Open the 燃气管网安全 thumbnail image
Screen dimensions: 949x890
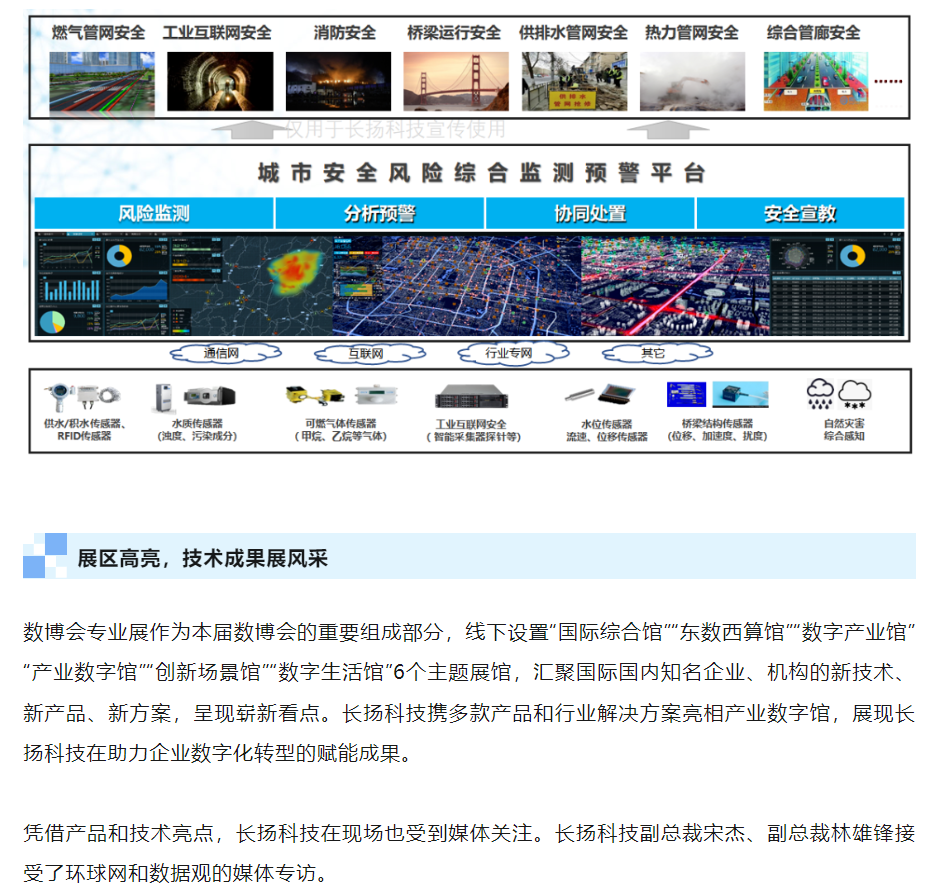pos(97,80)
